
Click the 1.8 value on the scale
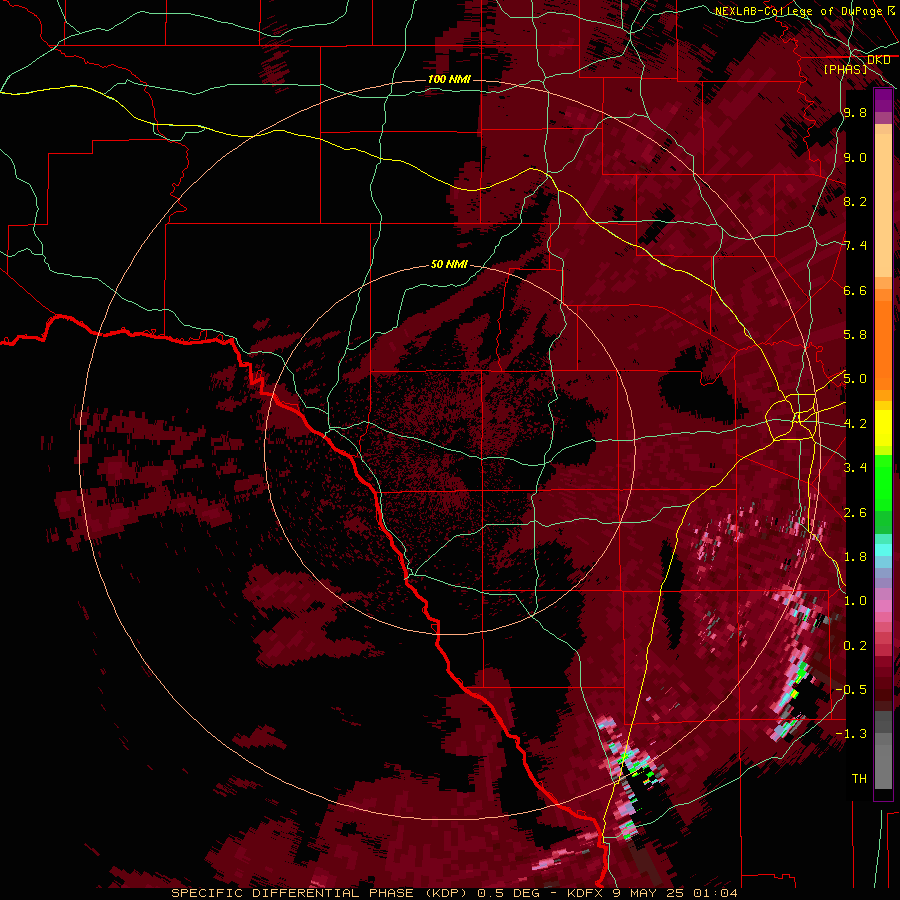click(855, 557)
